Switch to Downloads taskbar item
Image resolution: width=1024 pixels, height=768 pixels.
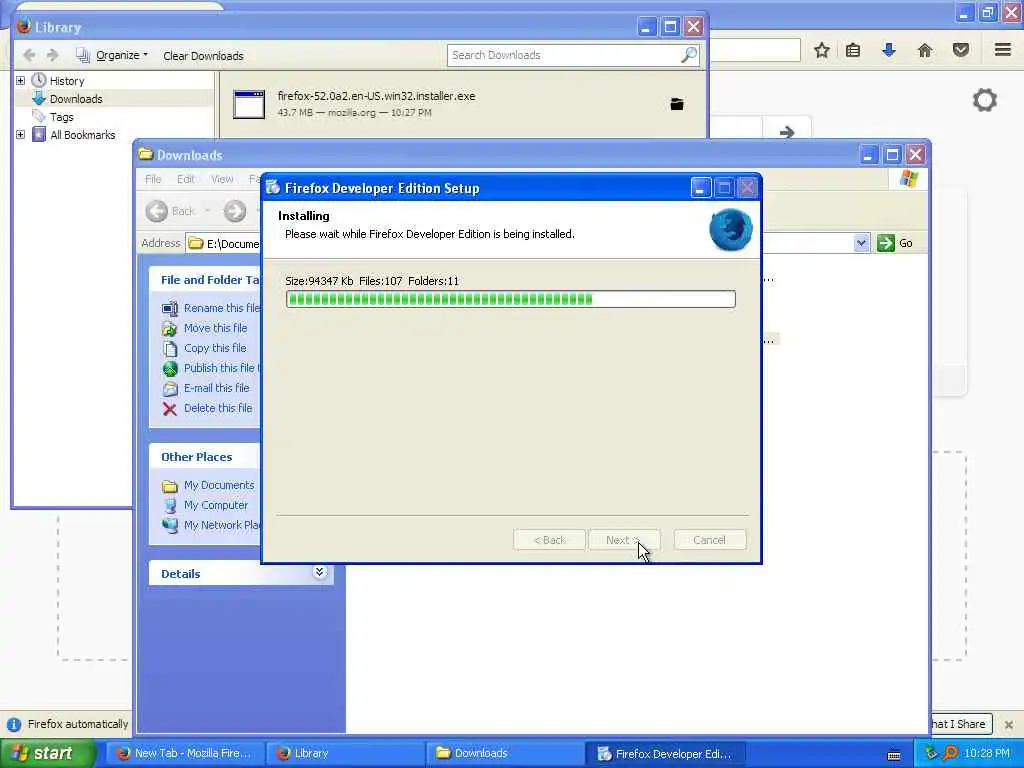tap(504, 753)
